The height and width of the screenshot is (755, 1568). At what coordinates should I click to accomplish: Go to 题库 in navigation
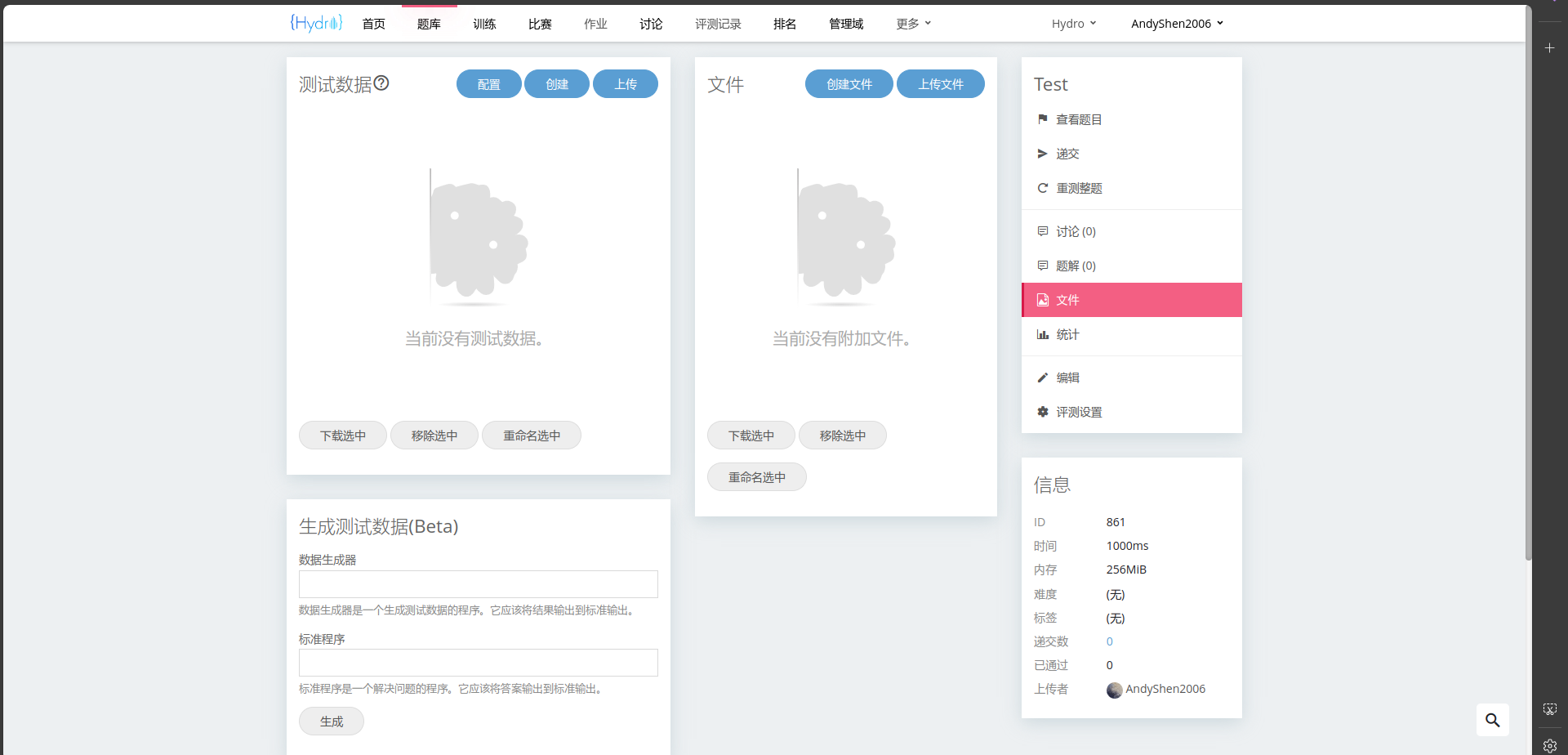point(429,24)
